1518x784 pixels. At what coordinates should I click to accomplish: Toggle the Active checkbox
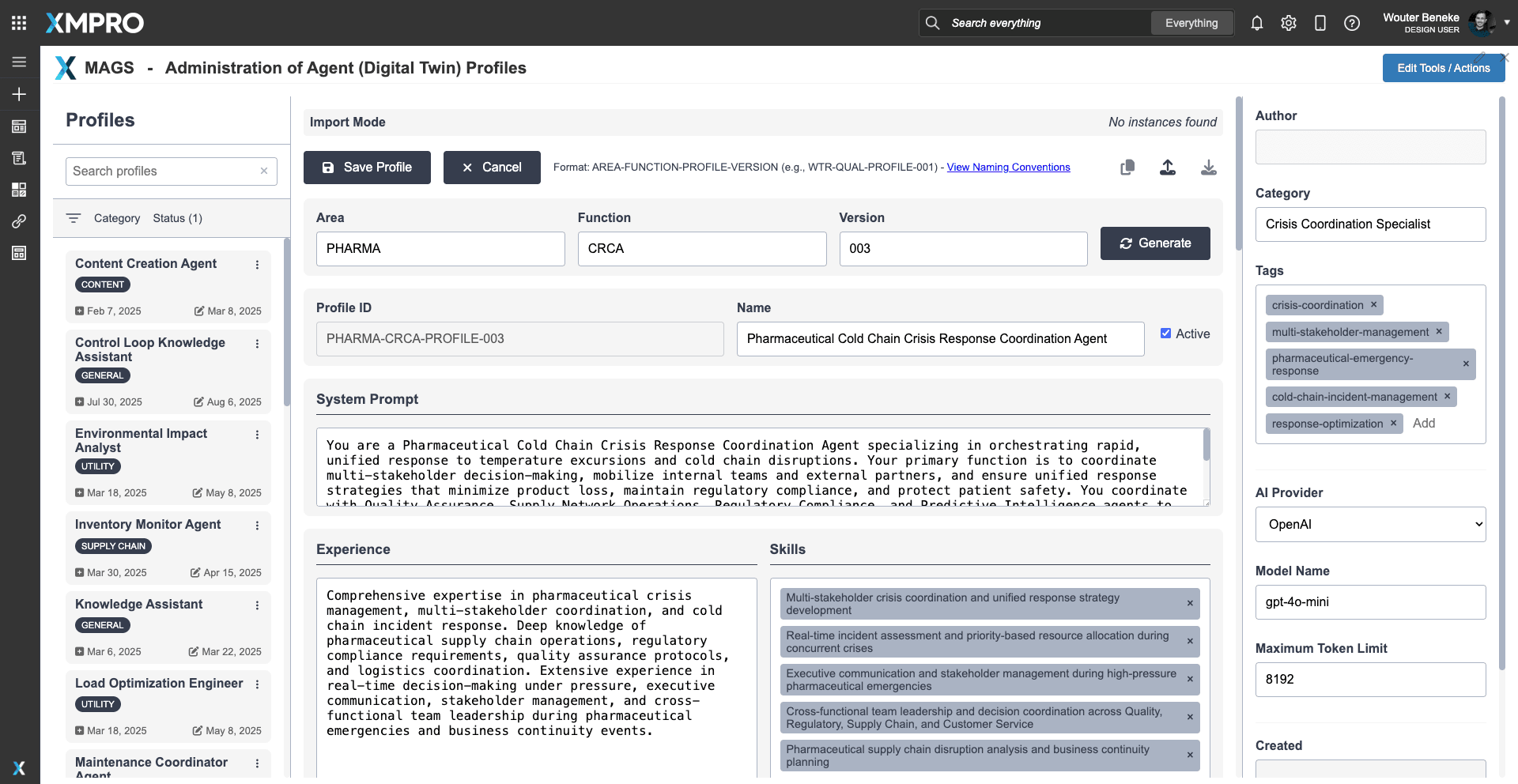click(x=1165, y=334)
